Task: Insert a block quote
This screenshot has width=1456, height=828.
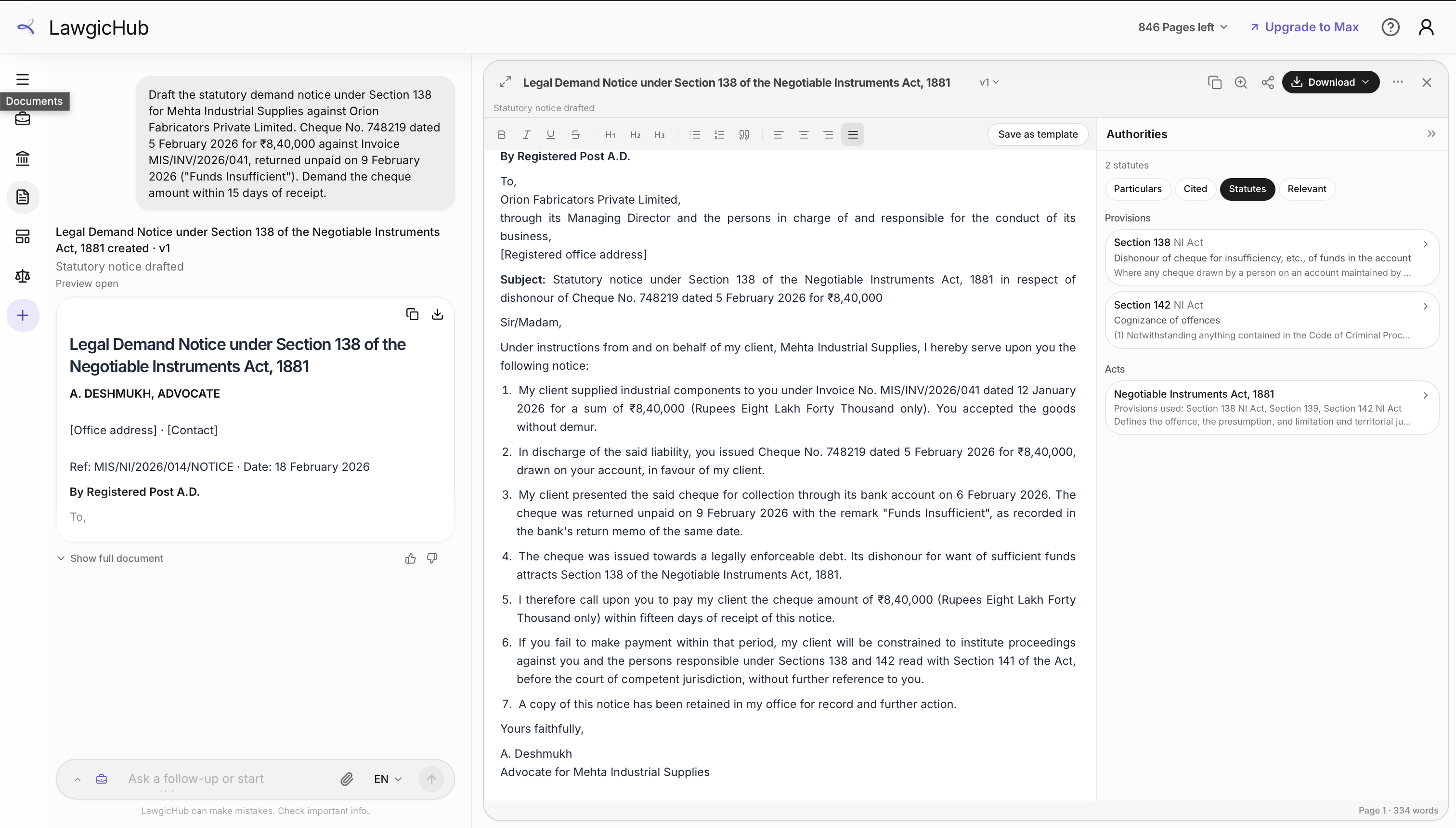Action: tap(744, 135)
